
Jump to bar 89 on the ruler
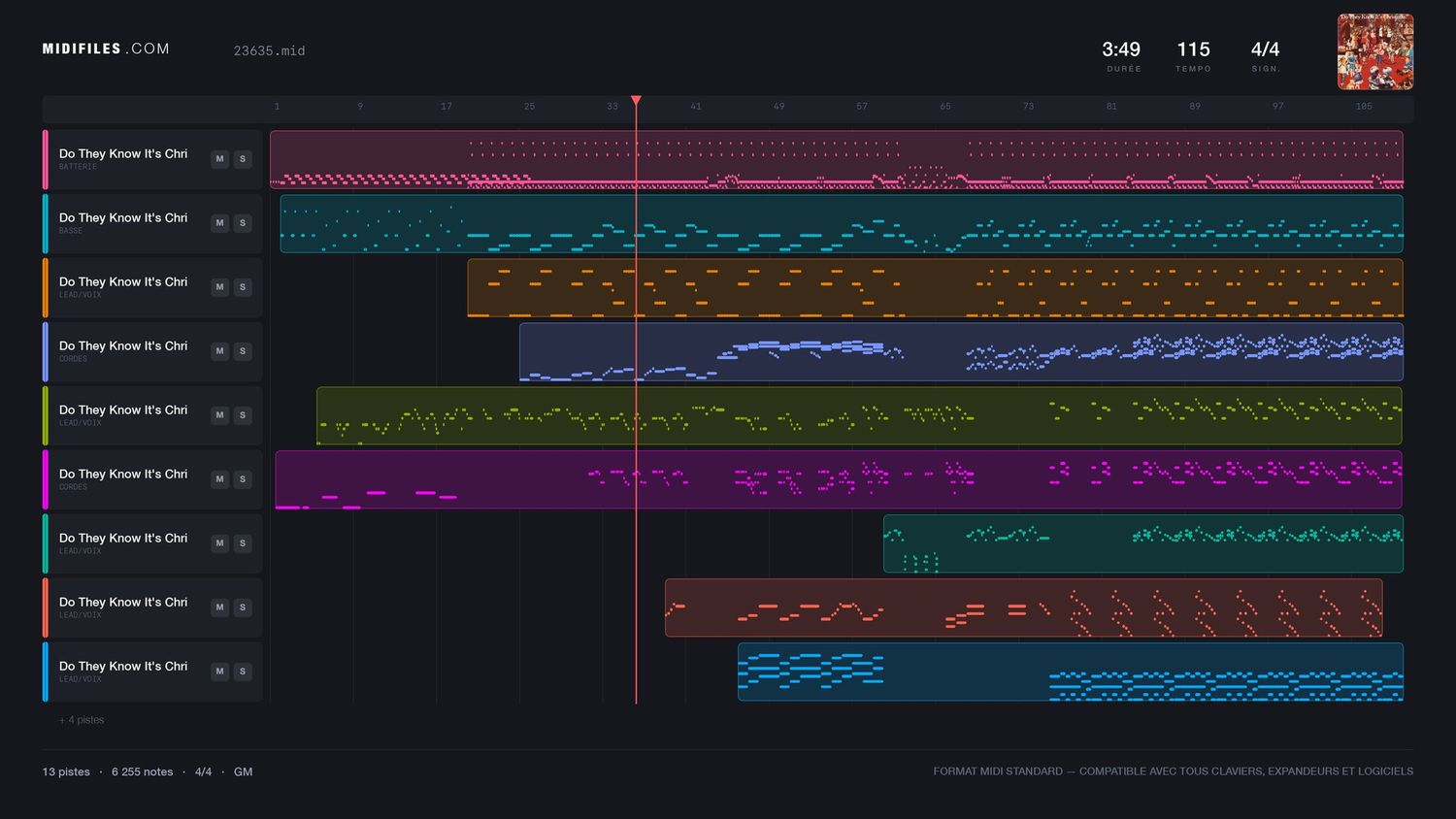tap(1195, 106)
